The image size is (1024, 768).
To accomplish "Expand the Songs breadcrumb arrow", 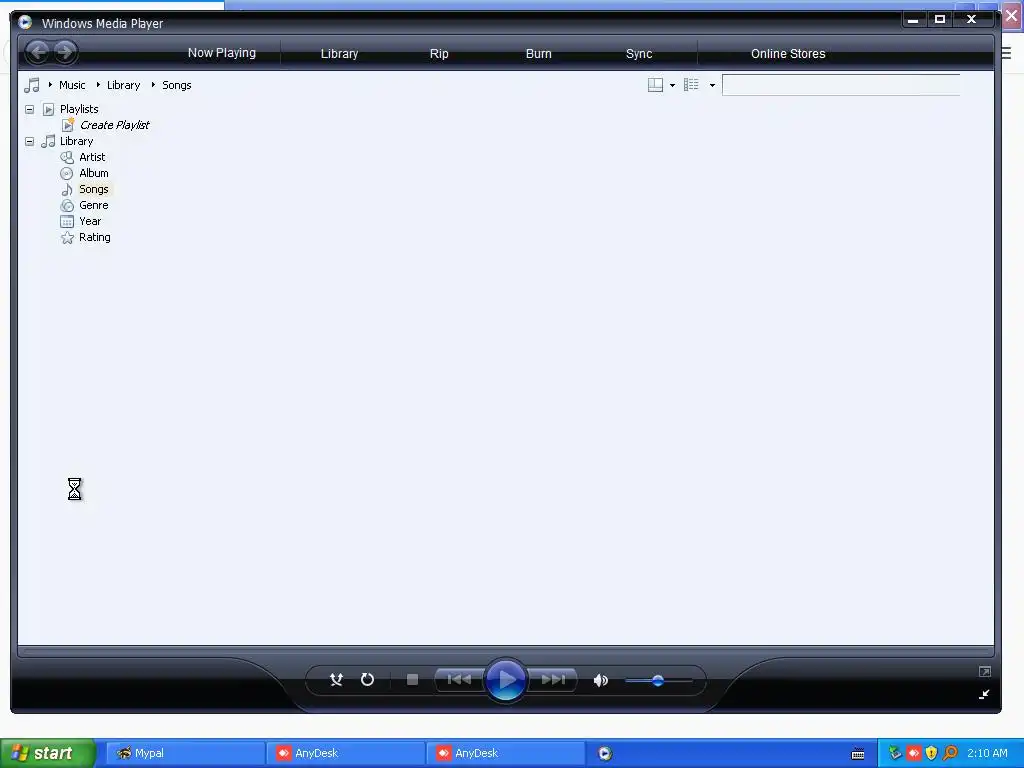I will [x=153, y=84].
